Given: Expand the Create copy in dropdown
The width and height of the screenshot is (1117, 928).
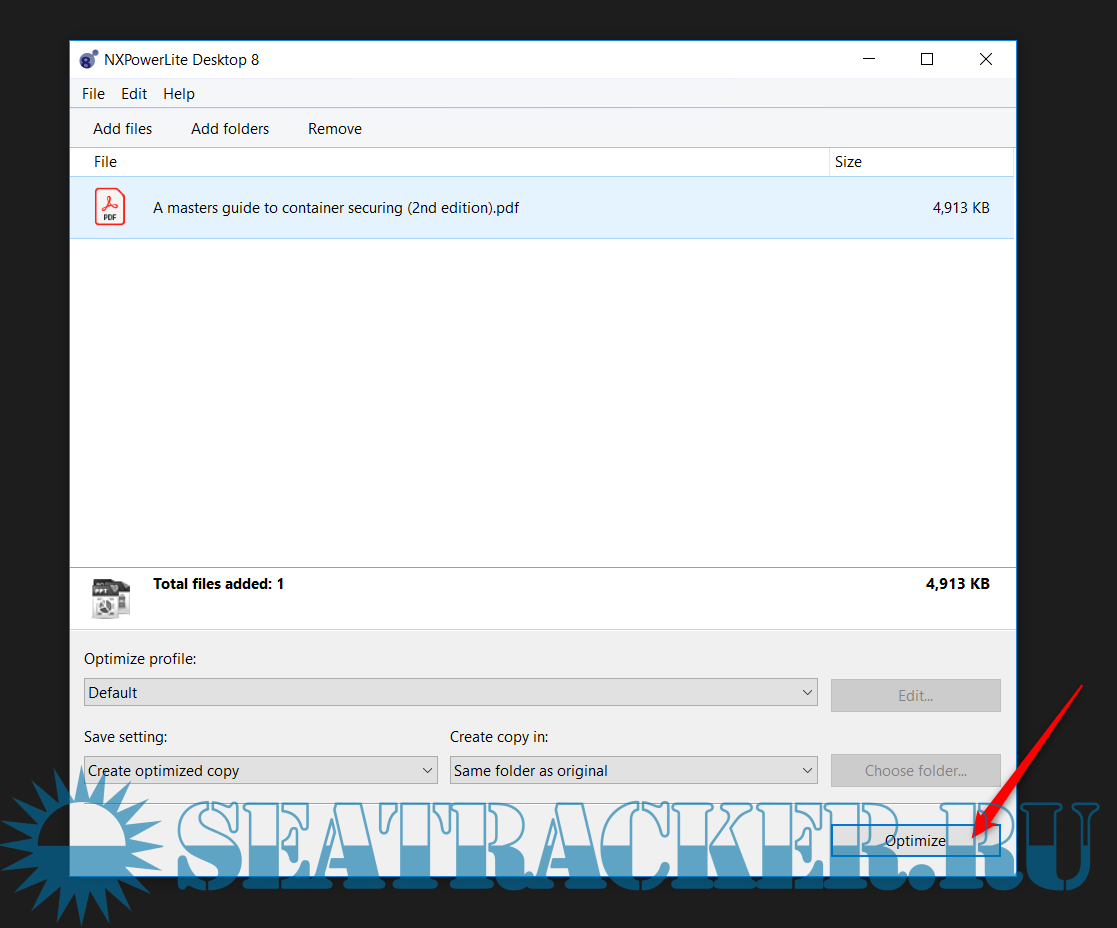Looking at the screenshot, I should tap(633, 771).
